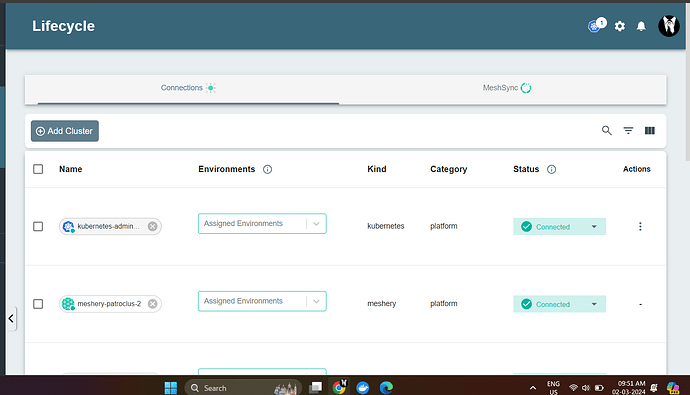Open the Wi-Fi network tray icon

point(573,388)
